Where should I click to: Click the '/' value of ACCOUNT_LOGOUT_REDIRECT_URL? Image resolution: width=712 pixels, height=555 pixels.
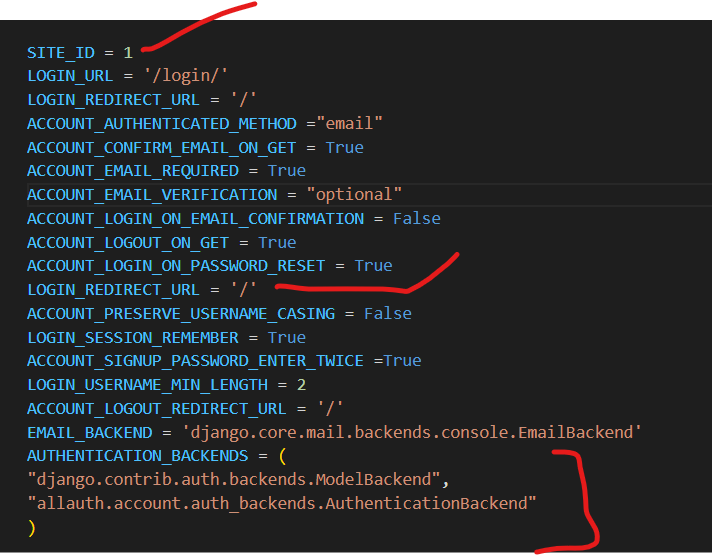(x=330, y=409)
